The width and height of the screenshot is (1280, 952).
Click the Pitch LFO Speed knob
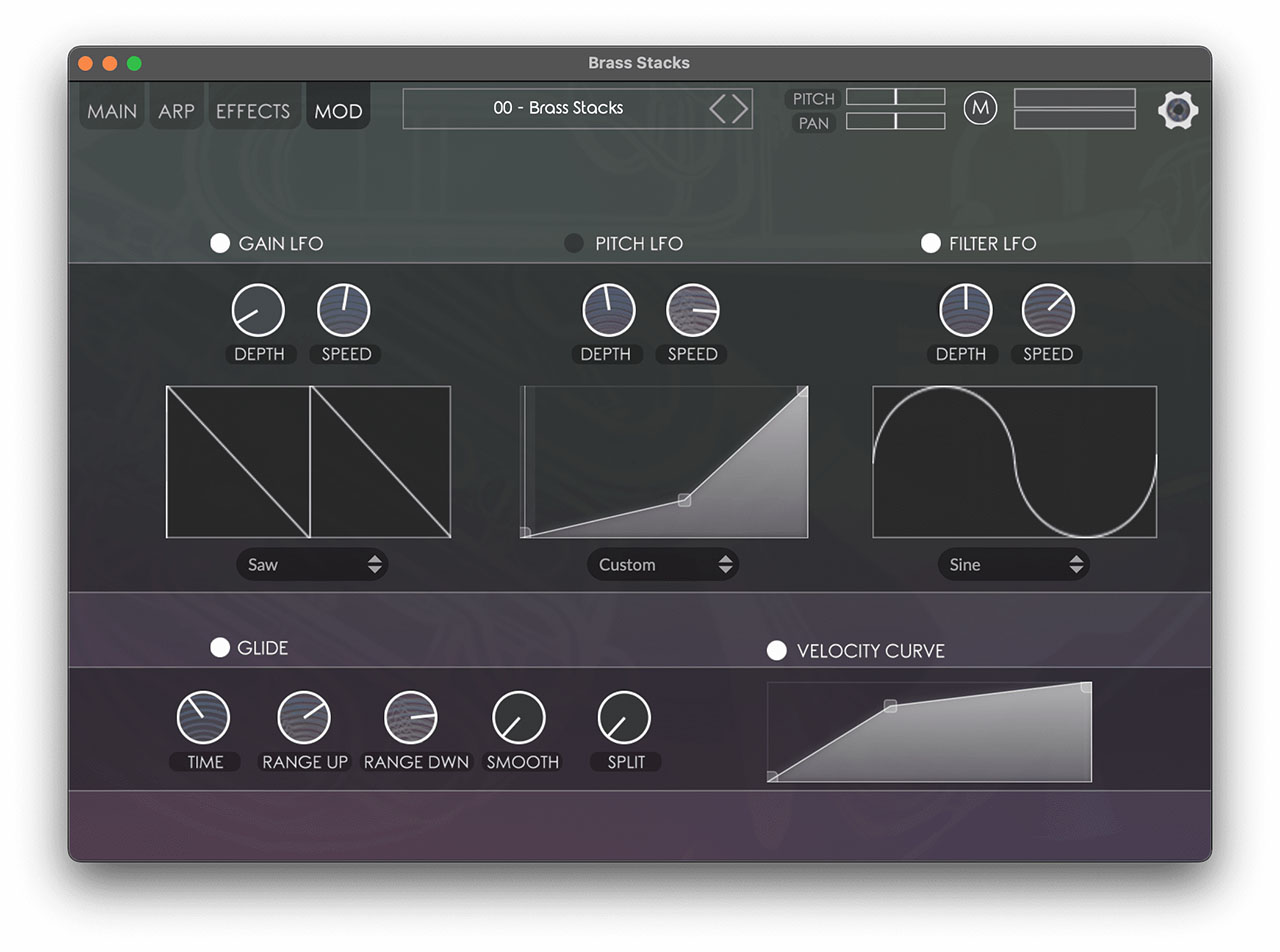click(x=692, y=311)
